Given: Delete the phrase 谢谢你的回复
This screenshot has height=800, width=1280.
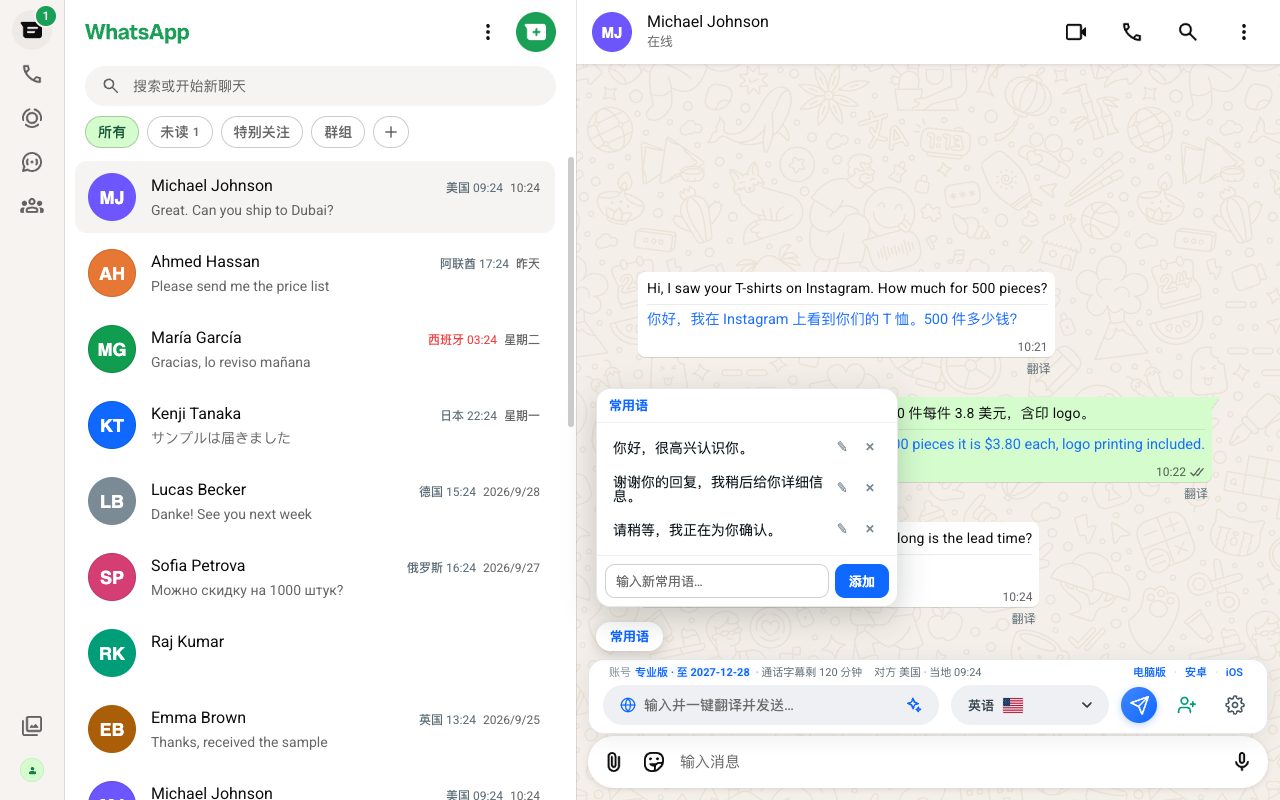Looking at the screenshot, I should tap(870, 488).
